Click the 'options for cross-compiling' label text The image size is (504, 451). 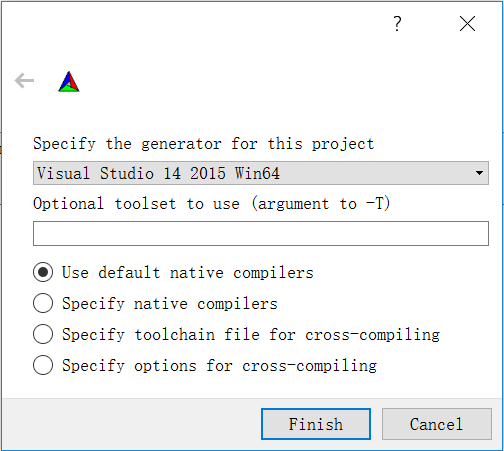[255, 366]
